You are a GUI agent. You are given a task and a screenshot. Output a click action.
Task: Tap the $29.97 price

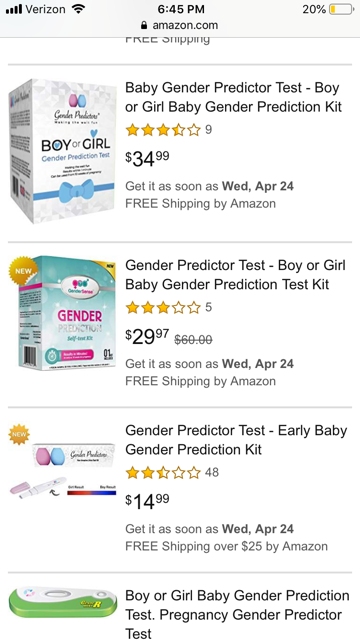[147, 336]
